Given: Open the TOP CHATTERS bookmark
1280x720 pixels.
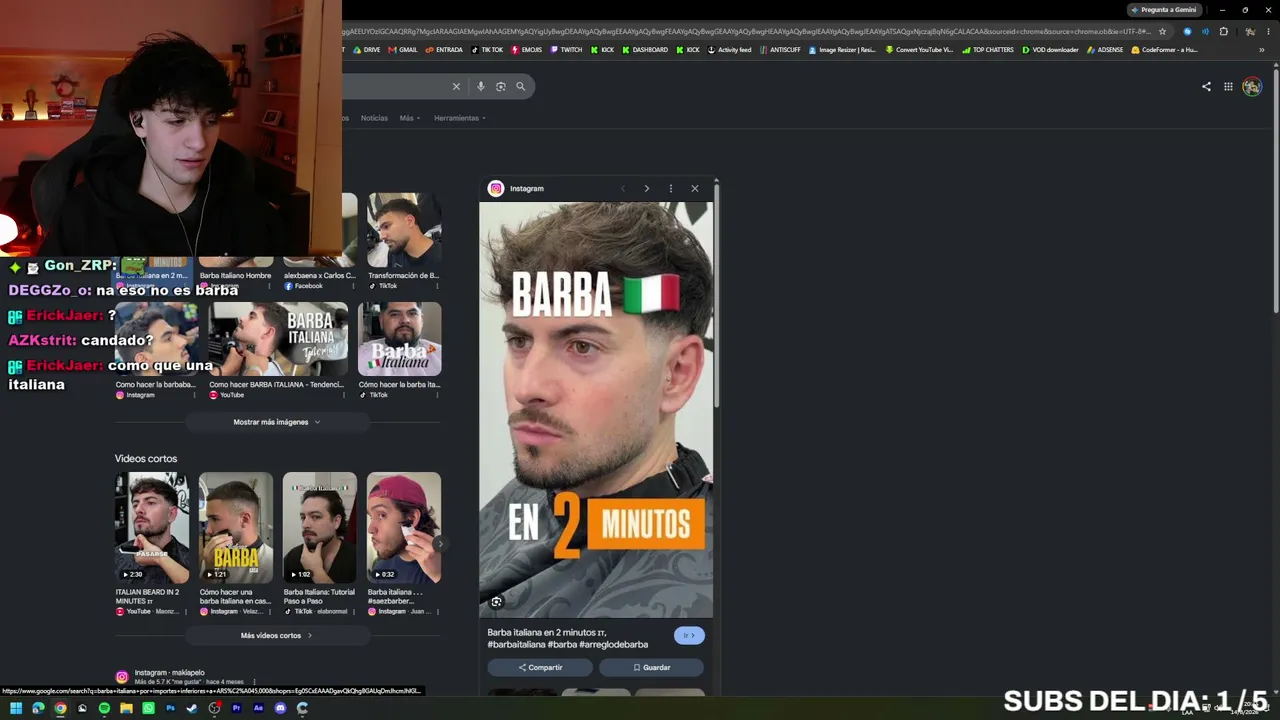Looking at the screenshot, I should pyautogui.click(x=988, y=50).
